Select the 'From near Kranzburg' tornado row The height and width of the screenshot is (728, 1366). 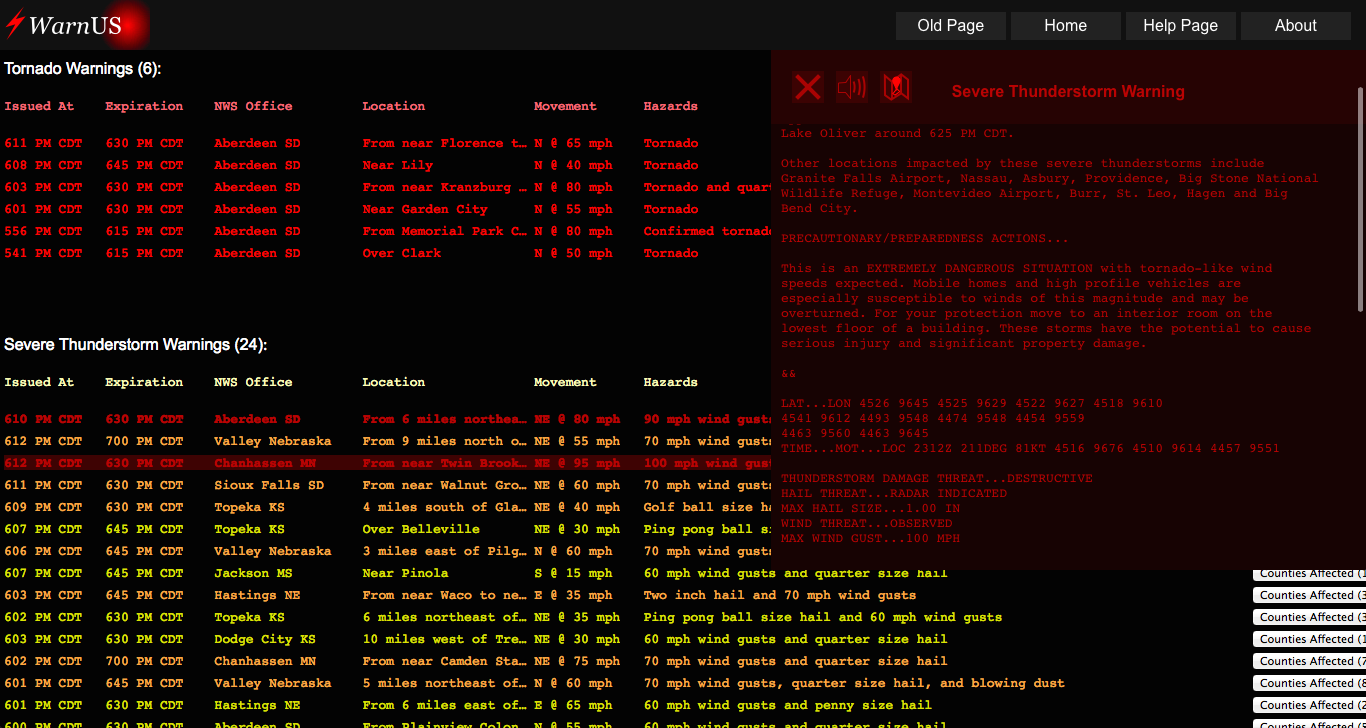[445, 187]
